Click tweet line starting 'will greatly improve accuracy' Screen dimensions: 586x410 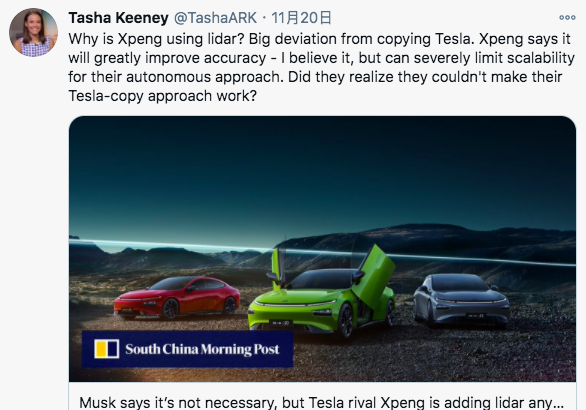point(321,58)
